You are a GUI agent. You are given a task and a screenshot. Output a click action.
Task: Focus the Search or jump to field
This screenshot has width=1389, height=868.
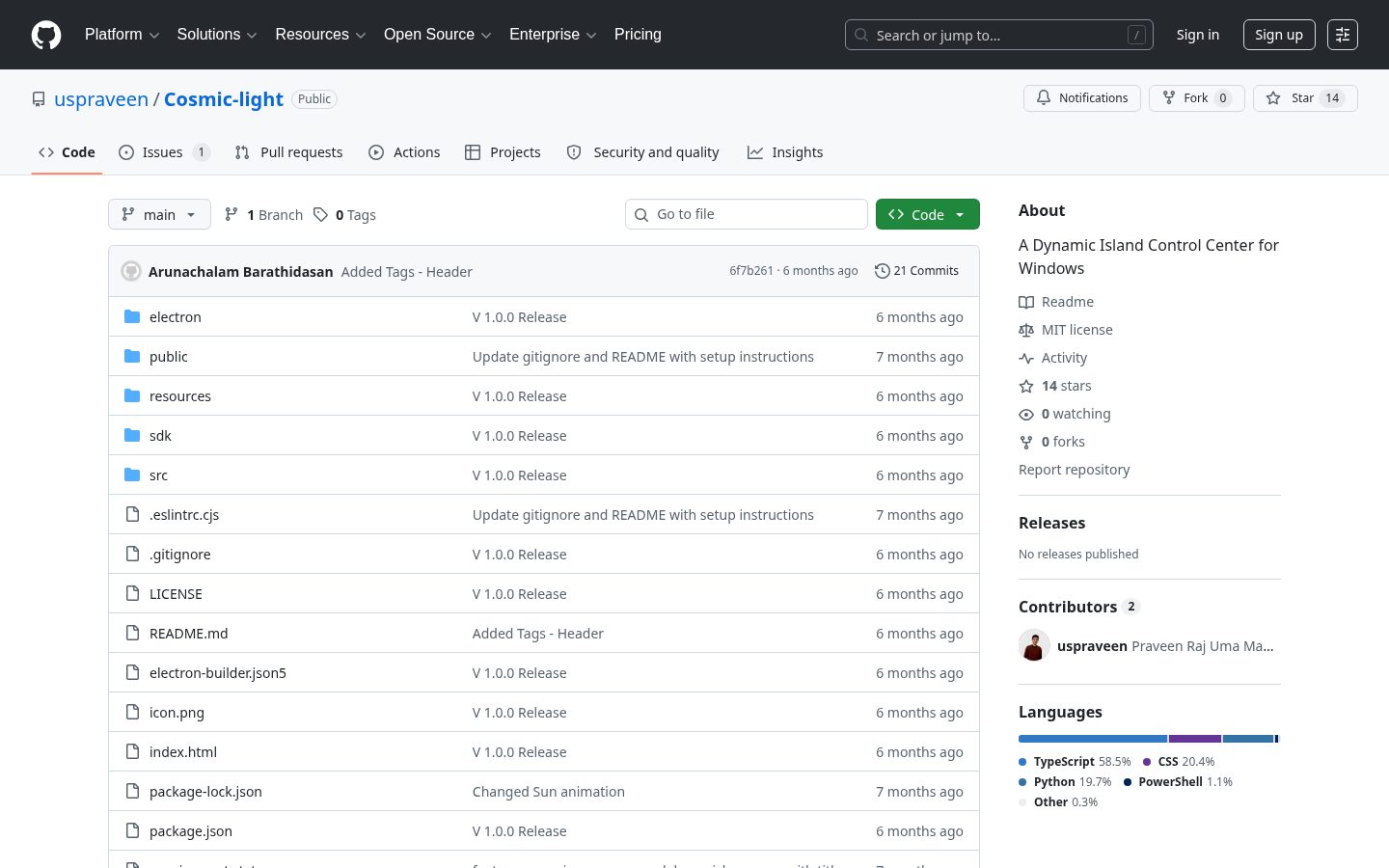pos(999,35)
